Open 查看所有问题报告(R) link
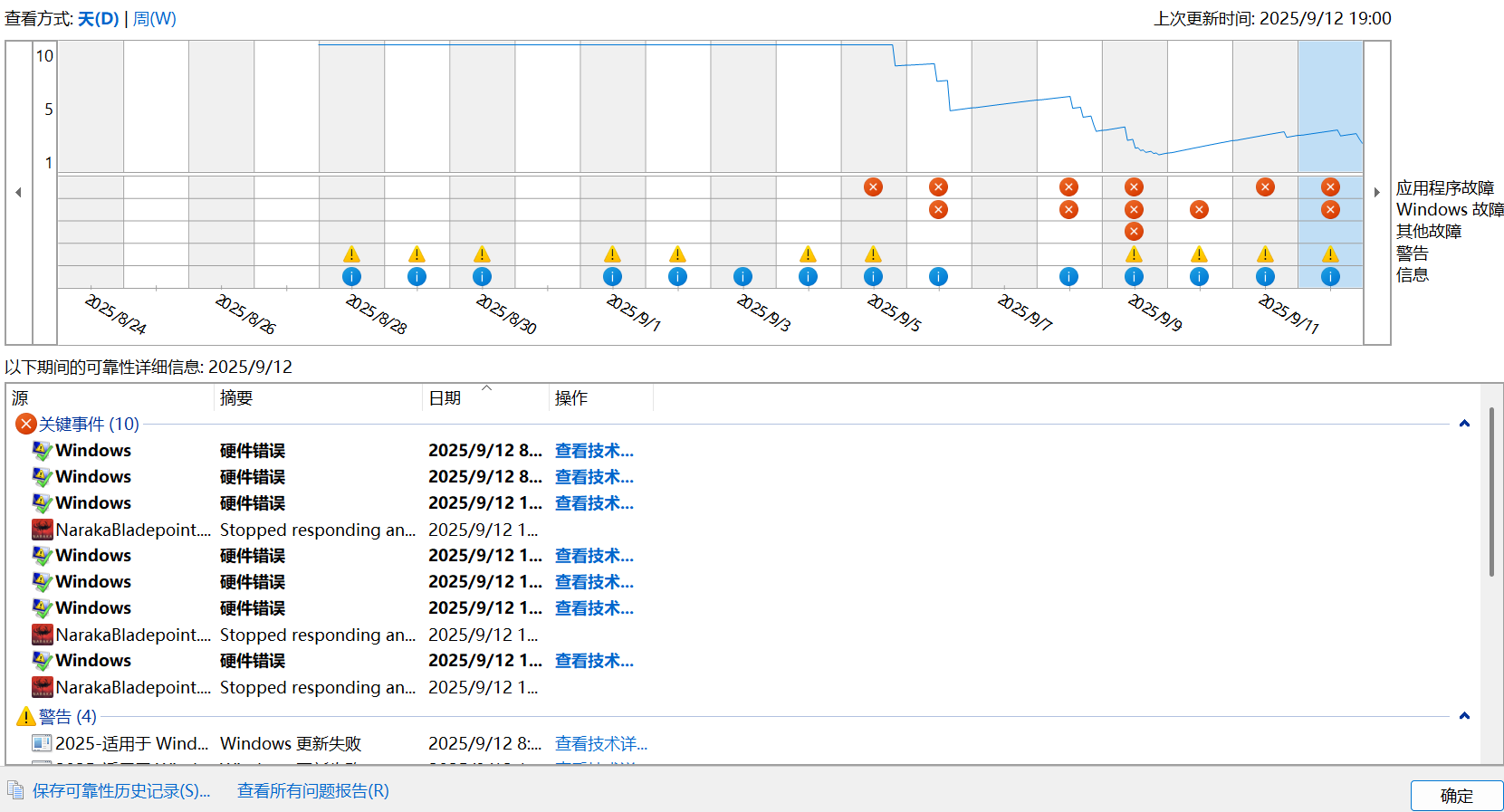This screenshot has width=1504, height=812. [x=313, y=791]
